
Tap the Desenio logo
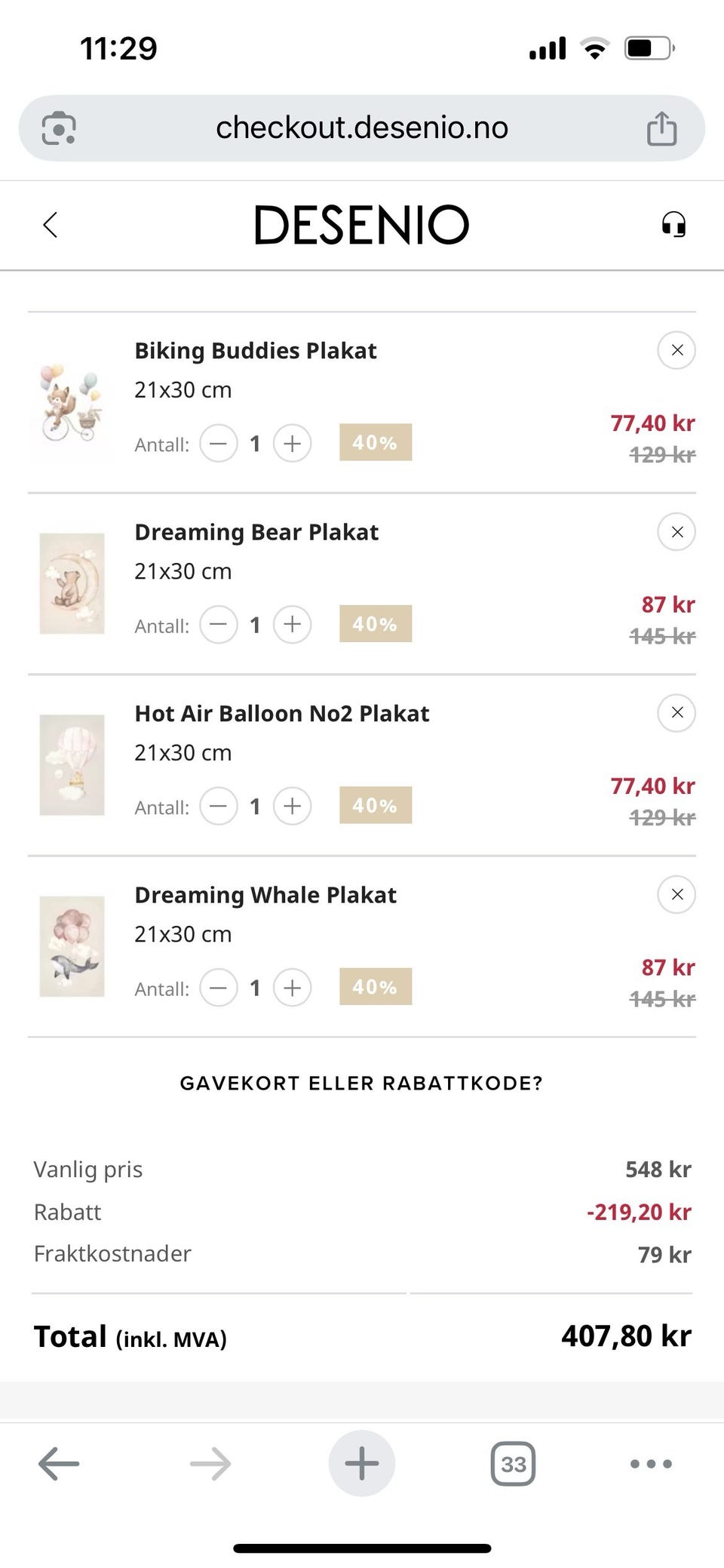361,225
